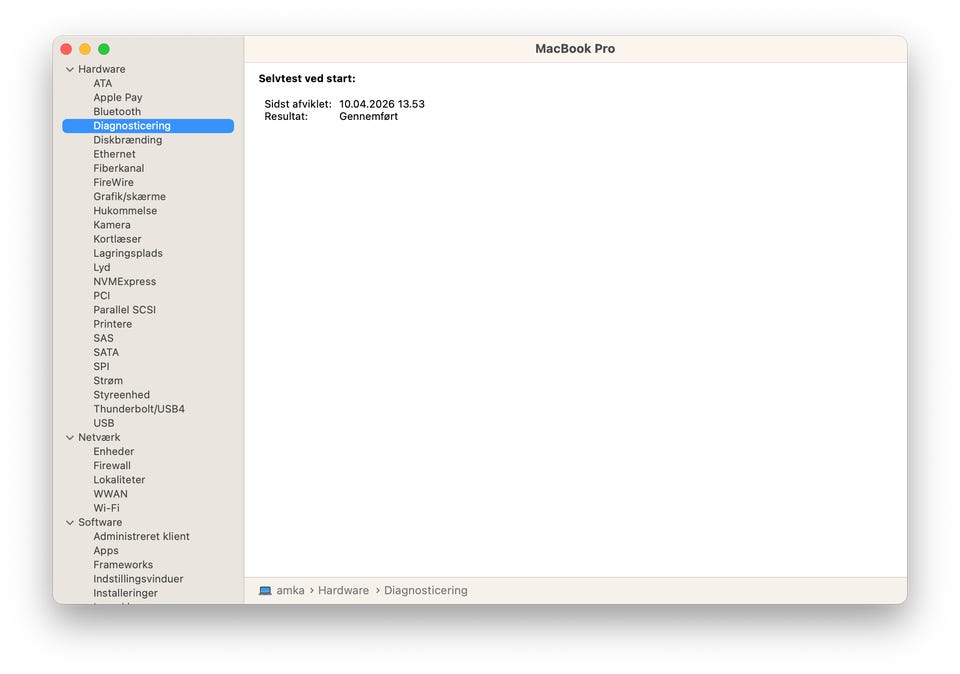This screenshot has width=960, height=674.
Task: Select PCI in the hardware list
Action: click(102, 296)
